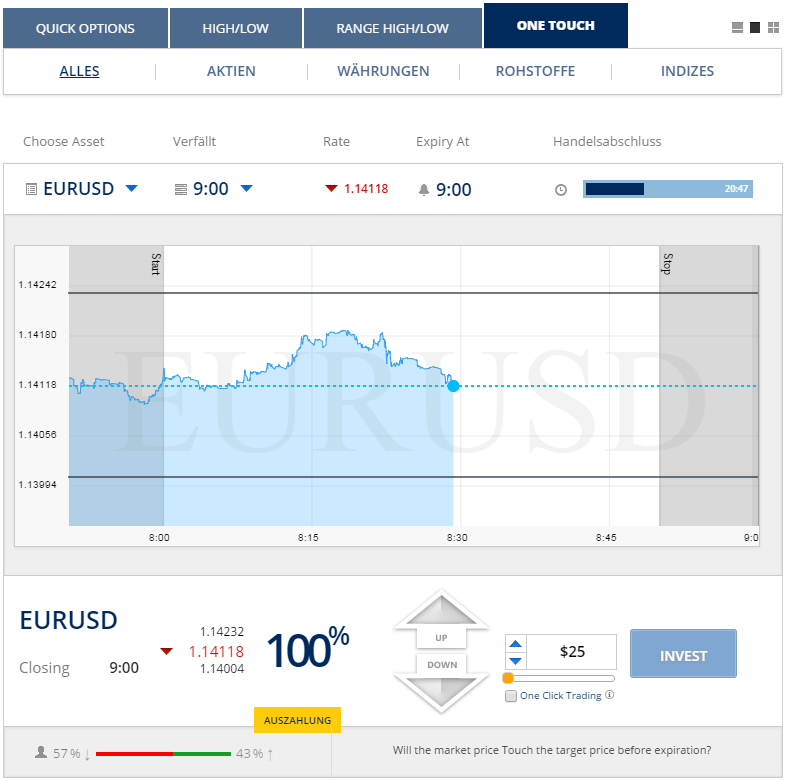Expand the 9:00 expiry time dropdown
786x781 pixels.
[247, 189]
